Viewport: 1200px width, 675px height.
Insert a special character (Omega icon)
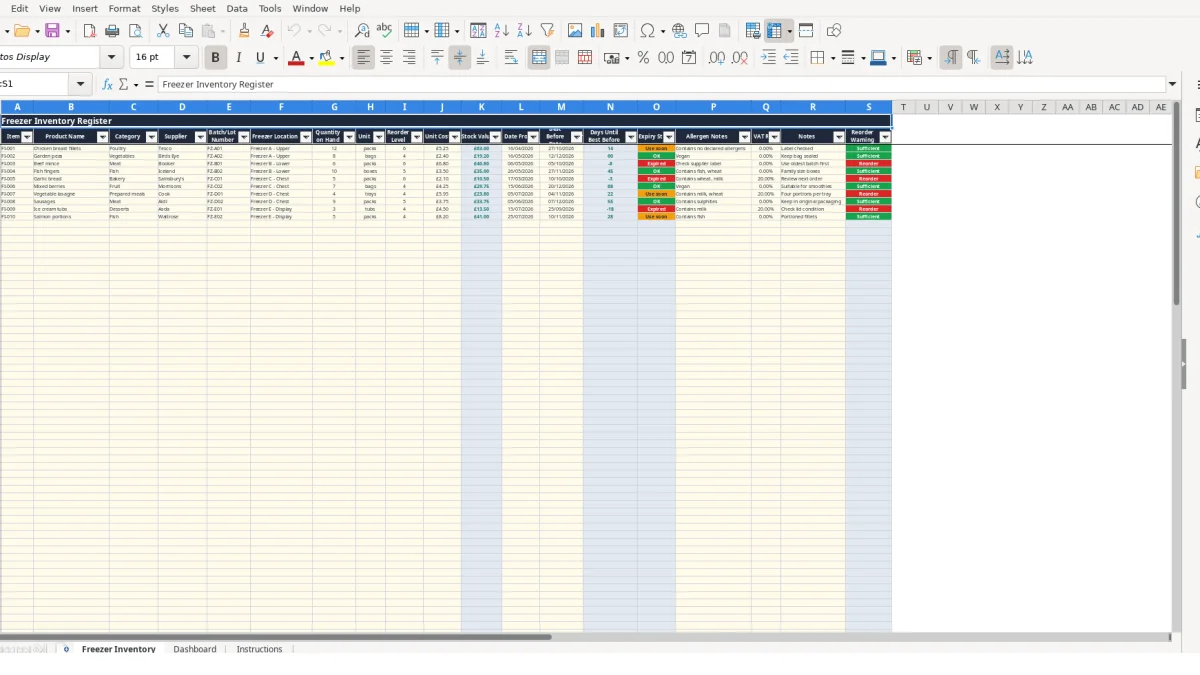coord(647,31)
